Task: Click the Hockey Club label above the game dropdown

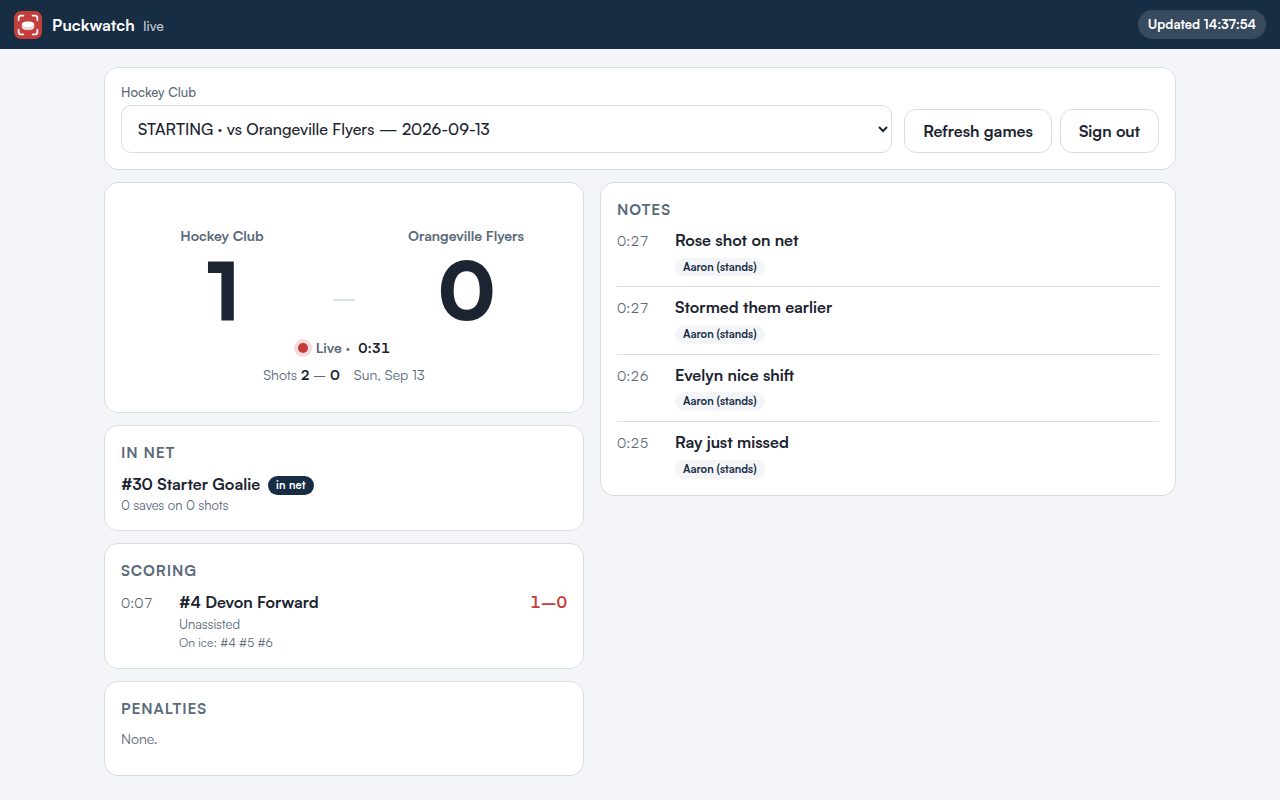Action: [x=158, y=92]
